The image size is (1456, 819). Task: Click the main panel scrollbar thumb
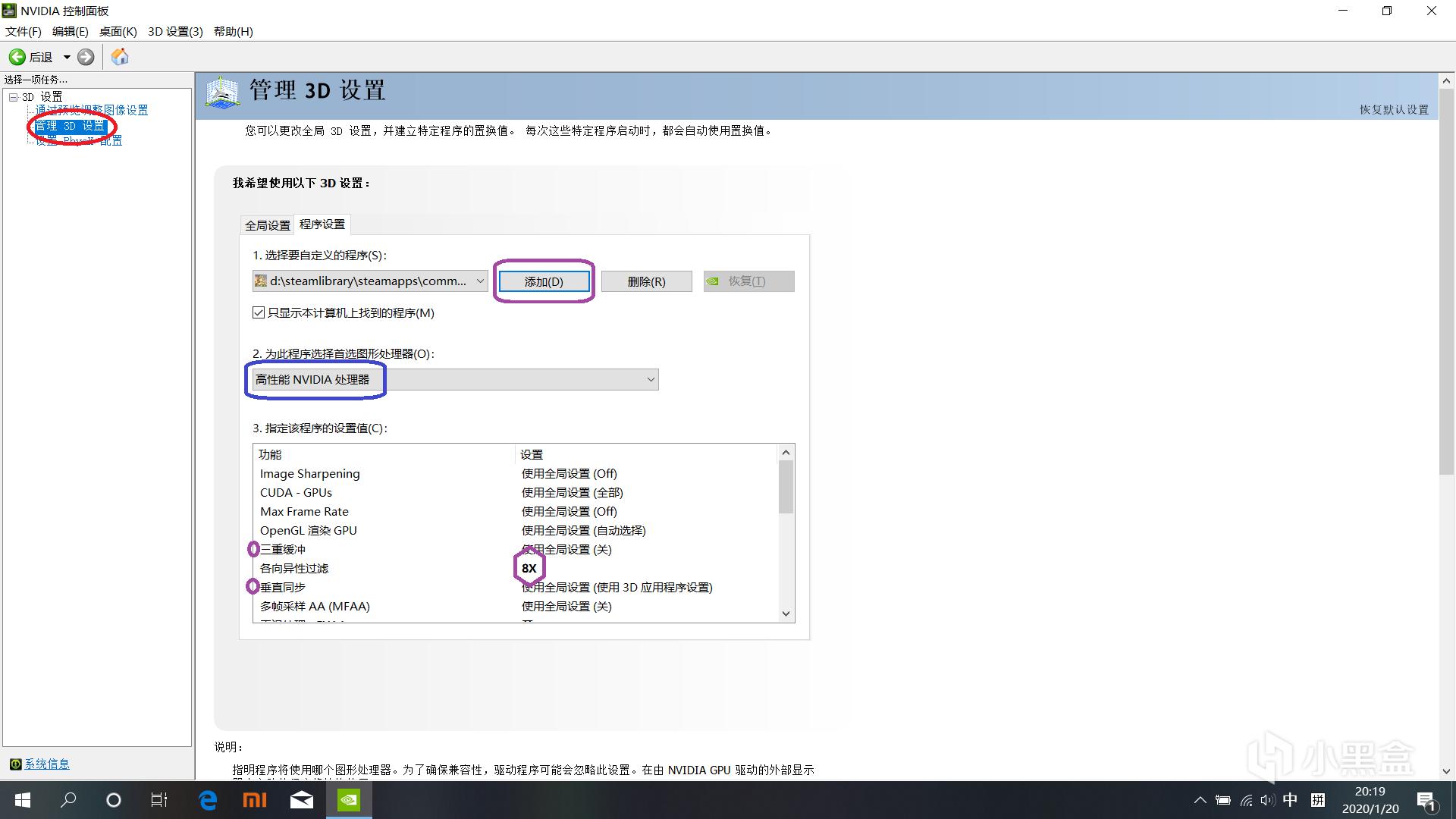click(1446, 281)
